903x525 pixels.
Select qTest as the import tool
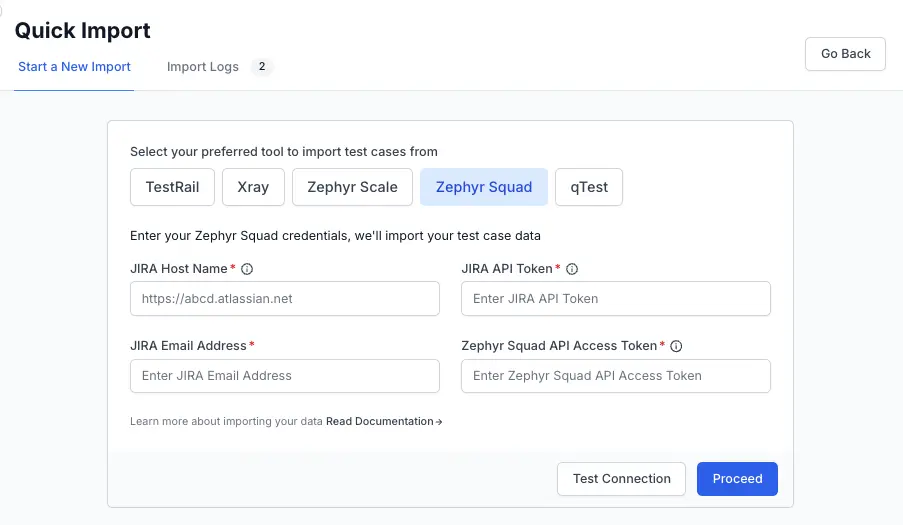coord(589,187)
